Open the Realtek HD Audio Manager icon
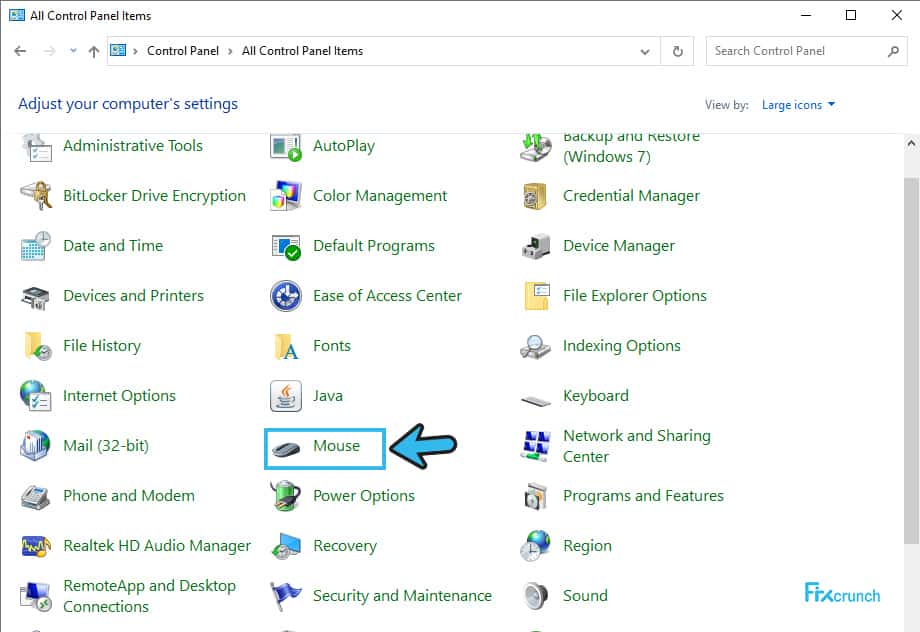This screenshot has height=632, width=920. pyautogui.click(x=36, y=546)
